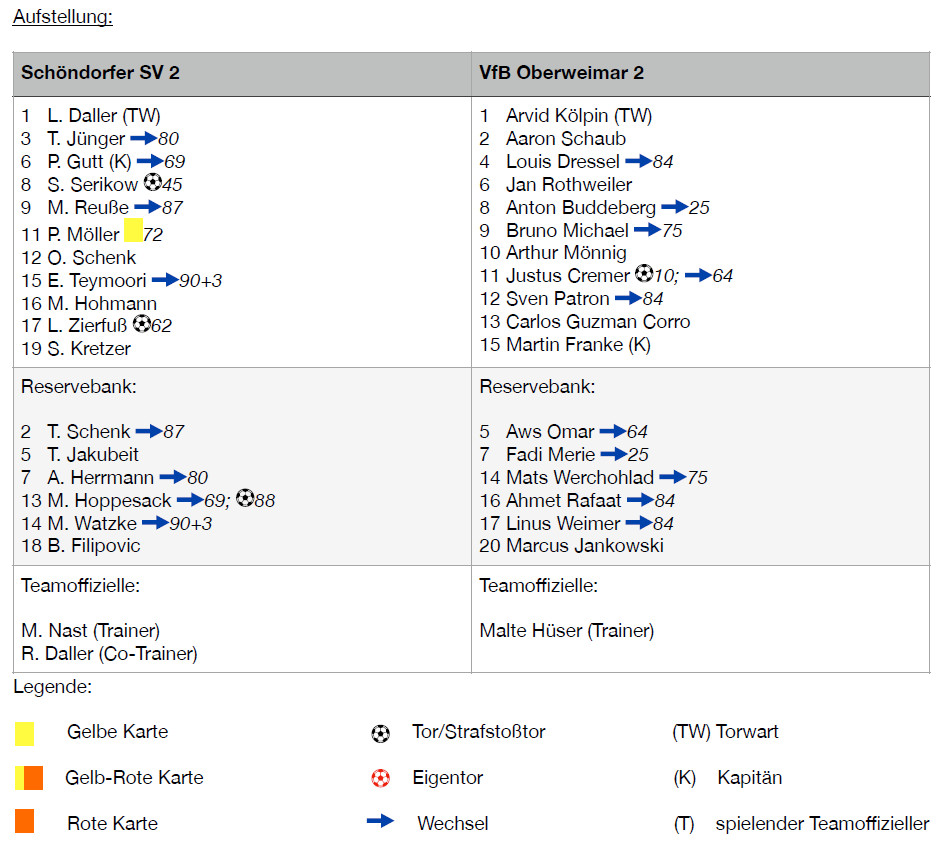Click the yellow card beside P. Möller
Viewport: 945px width, 857px height.
point(133,231)
